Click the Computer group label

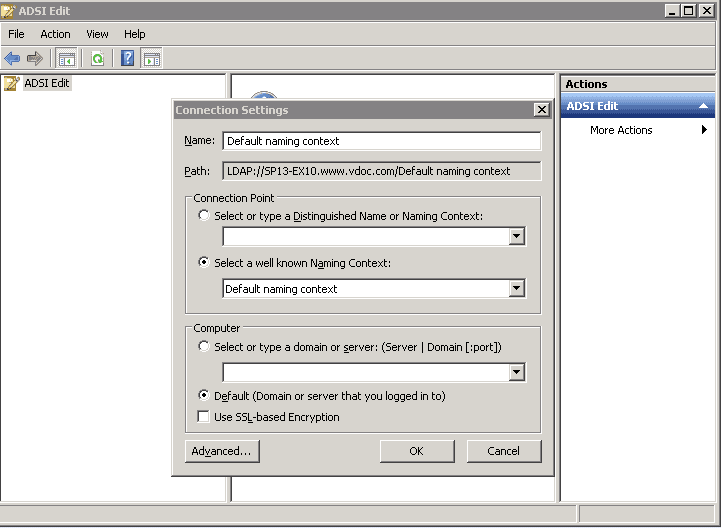[217, 328]
